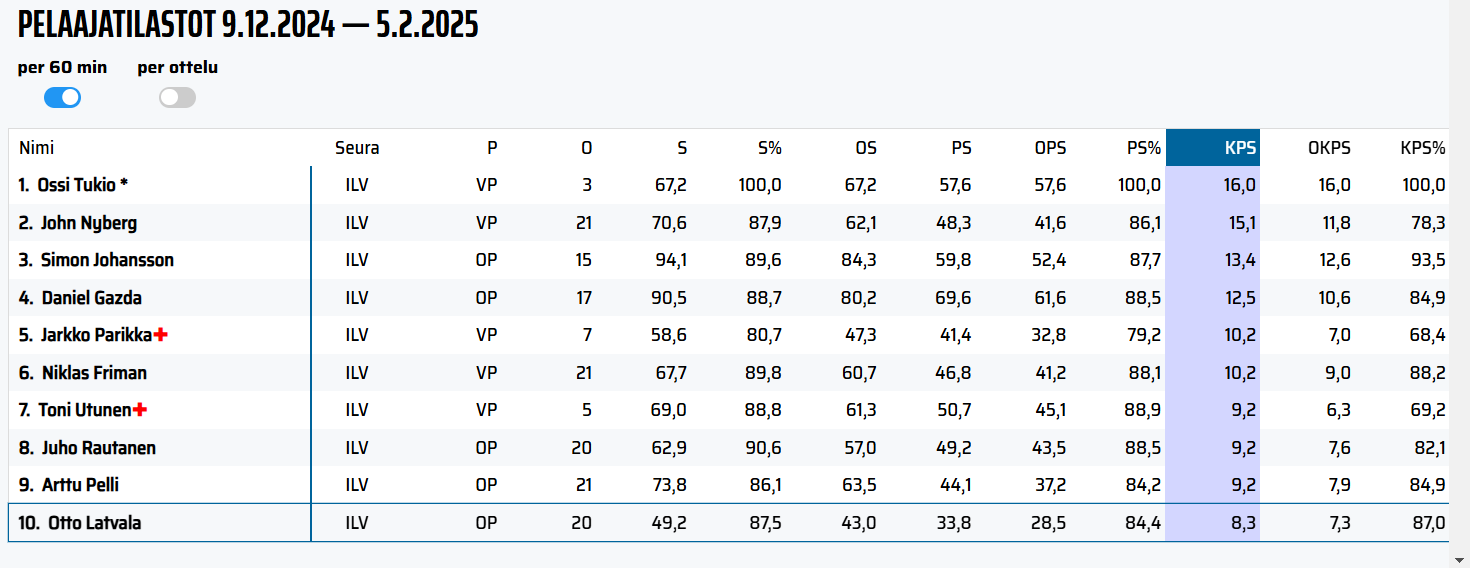Sort by the KPS% column header
This screenshot has height=568, width=1470.
(x=1422, y=148)
